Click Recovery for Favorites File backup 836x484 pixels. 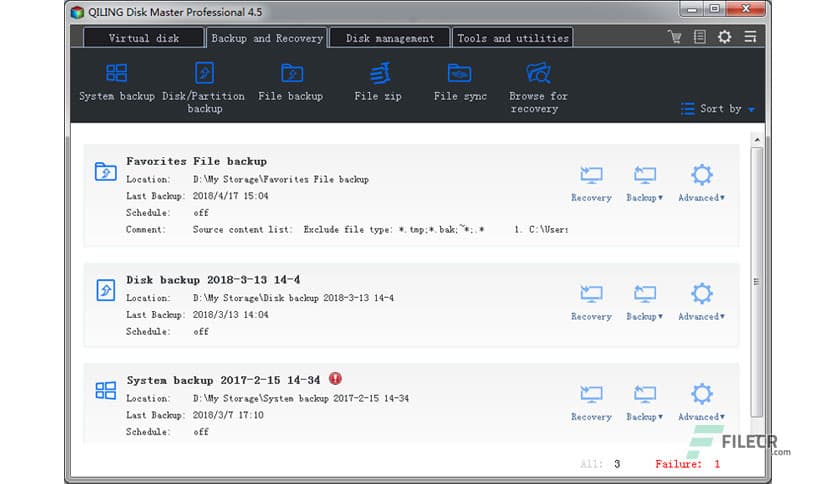coord(591,184)
